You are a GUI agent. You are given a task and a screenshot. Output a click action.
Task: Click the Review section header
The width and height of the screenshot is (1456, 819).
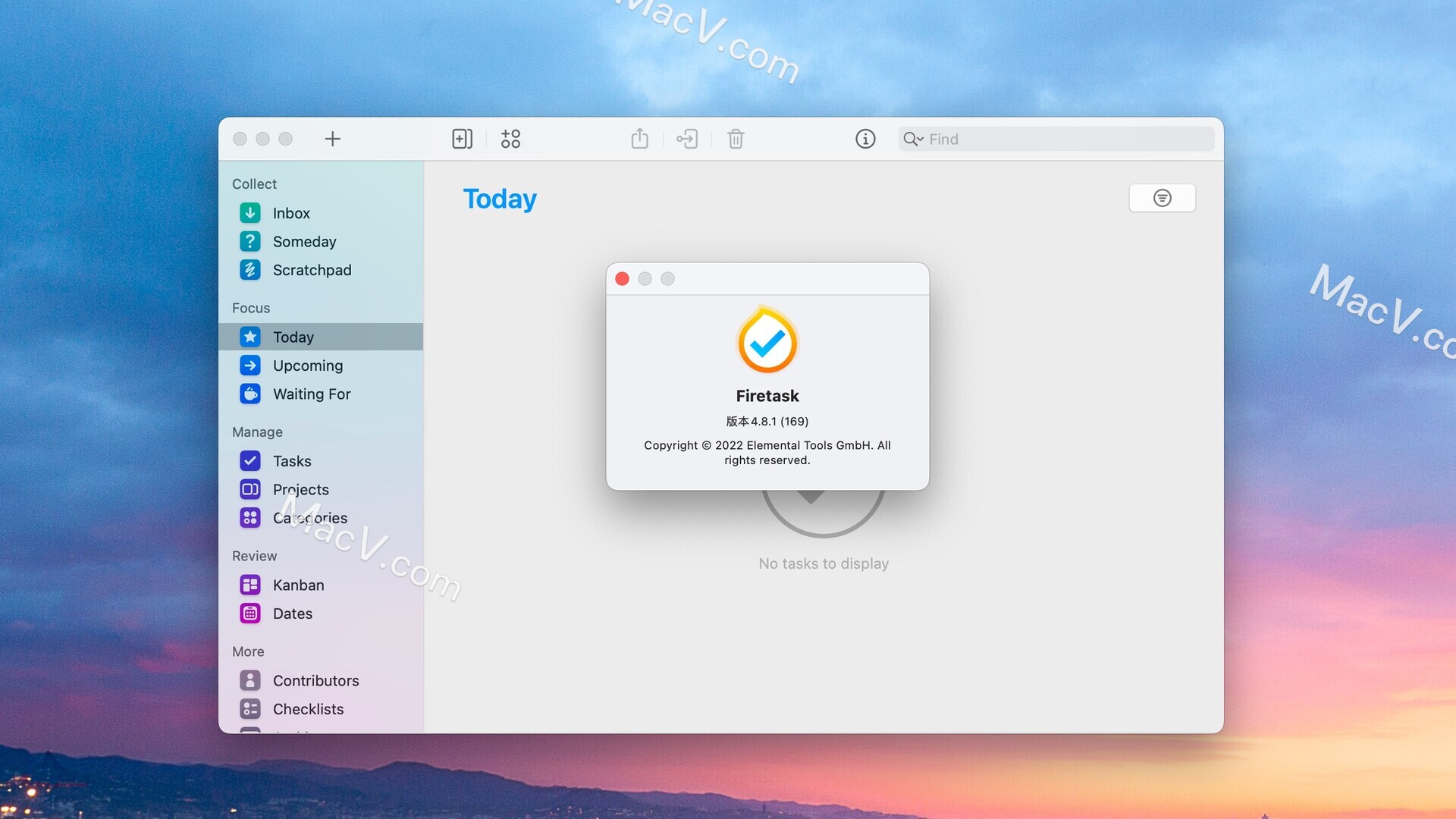click(x=254, y=556)
